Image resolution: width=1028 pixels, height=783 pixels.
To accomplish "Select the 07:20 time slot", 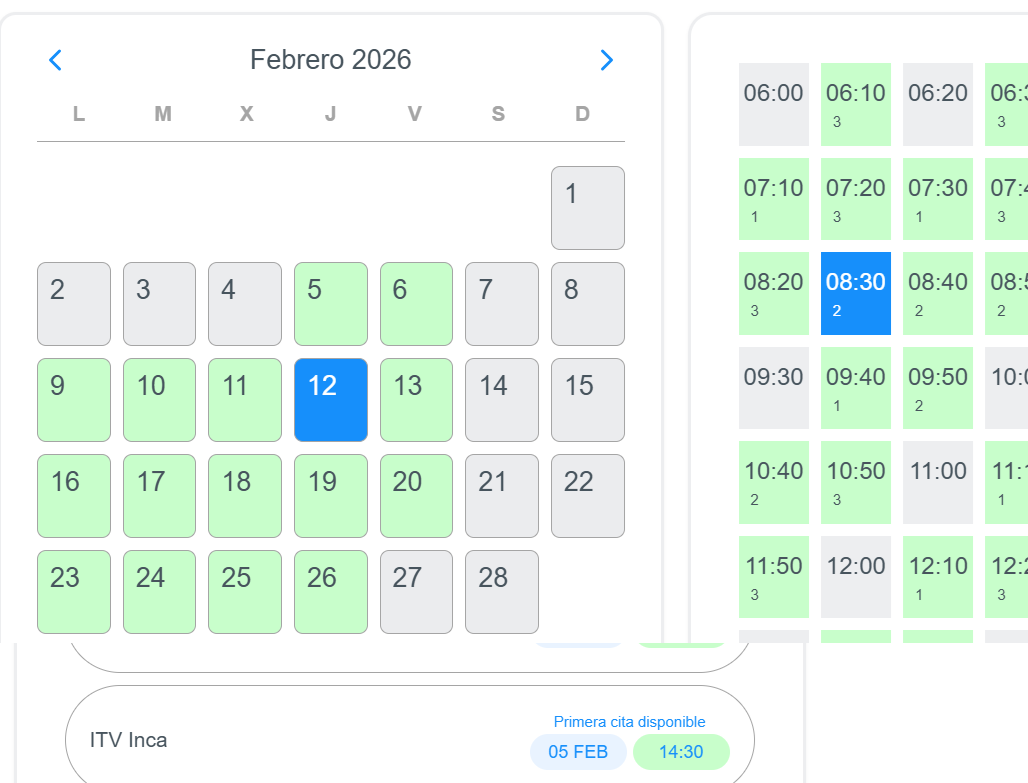I will click(856, 198).
